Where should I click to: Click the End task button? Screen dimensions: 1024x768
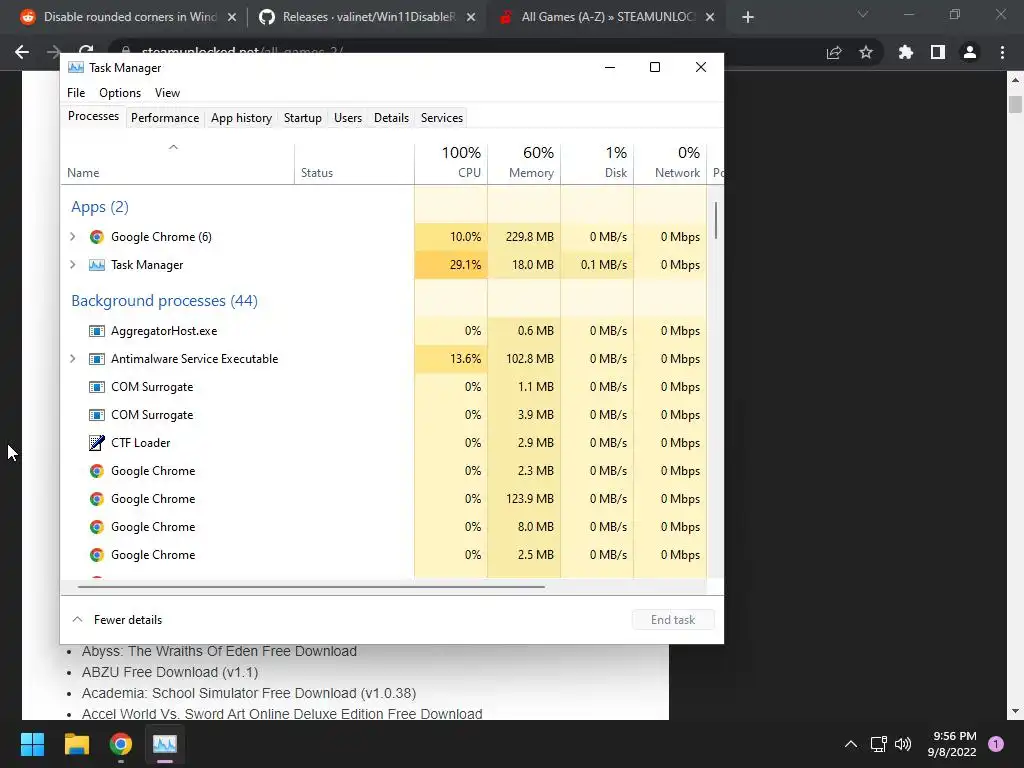click(673, 620)
